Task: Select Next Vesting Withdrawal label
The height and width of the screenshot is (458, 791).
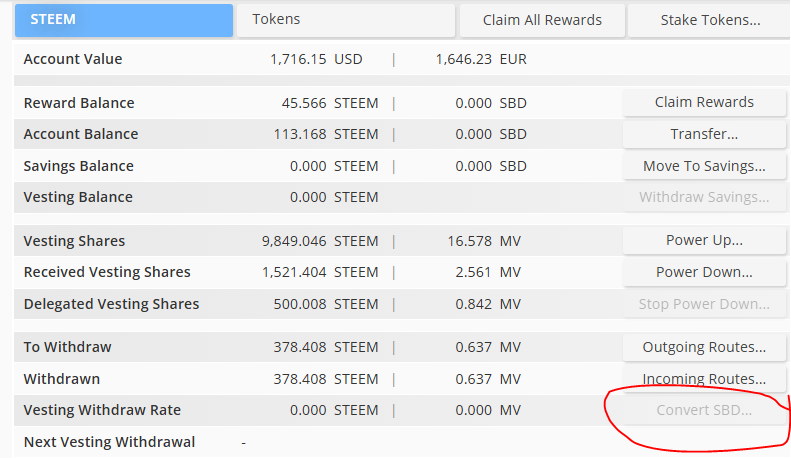Action: [109, 442]
